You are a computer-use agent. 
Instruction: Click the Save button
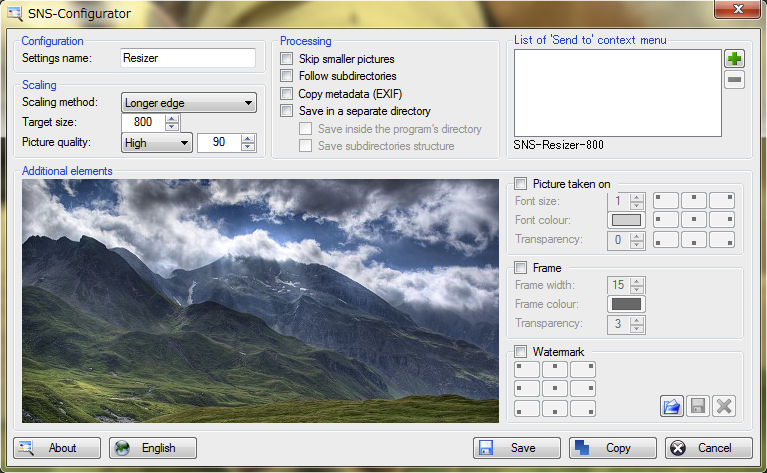coord(517,448)
